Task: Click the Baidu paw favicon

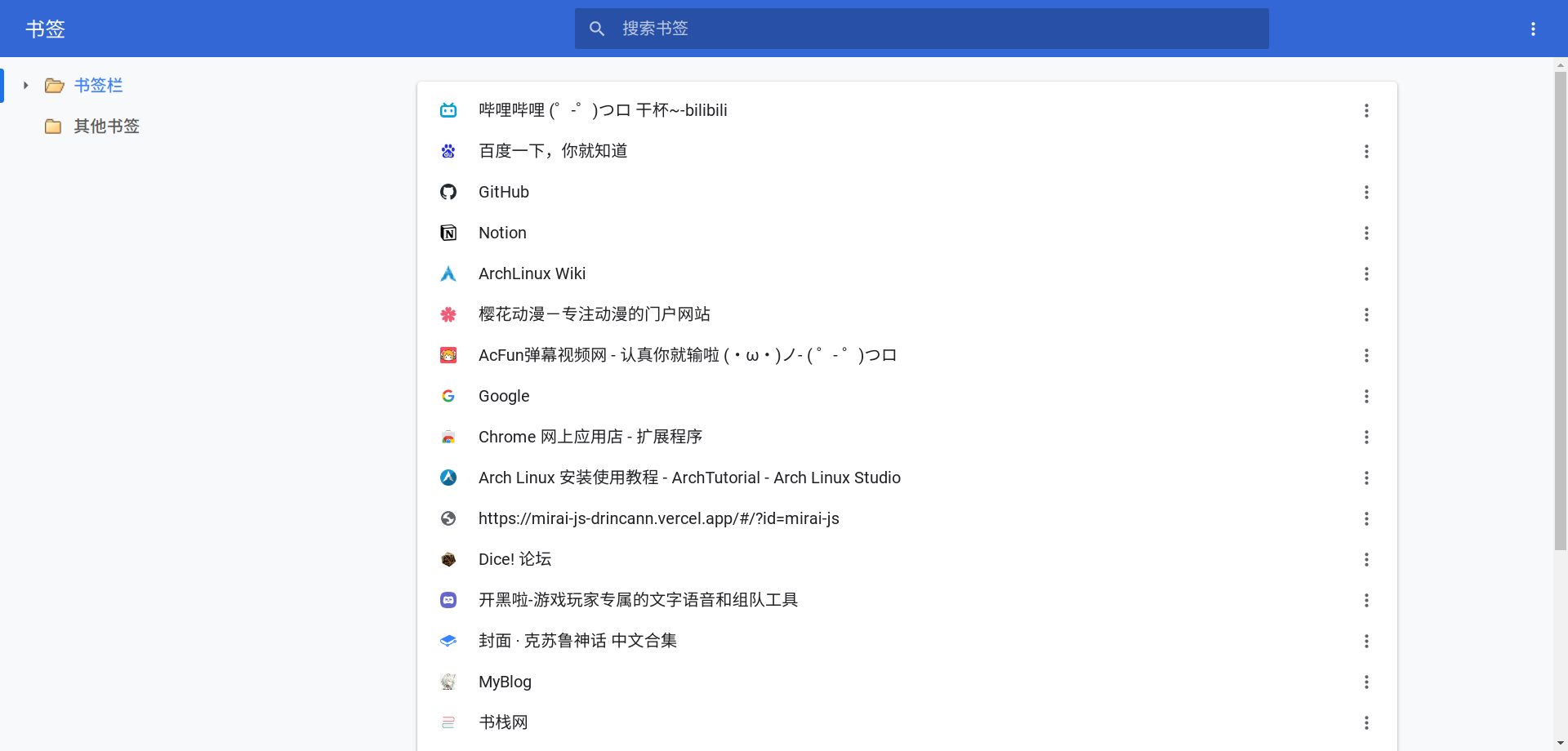Action: pyautogui.click(x=448, y=151)
